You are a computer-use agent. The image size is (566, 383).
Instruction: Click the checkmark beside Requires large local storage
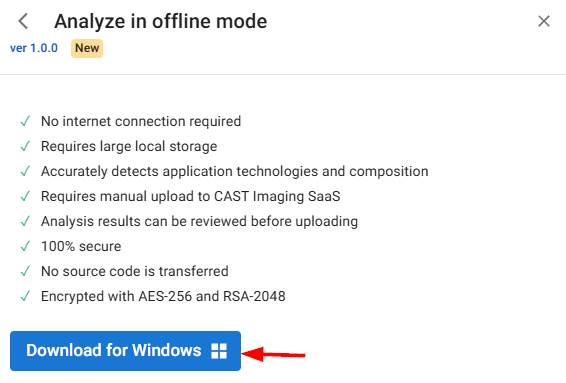25,146
